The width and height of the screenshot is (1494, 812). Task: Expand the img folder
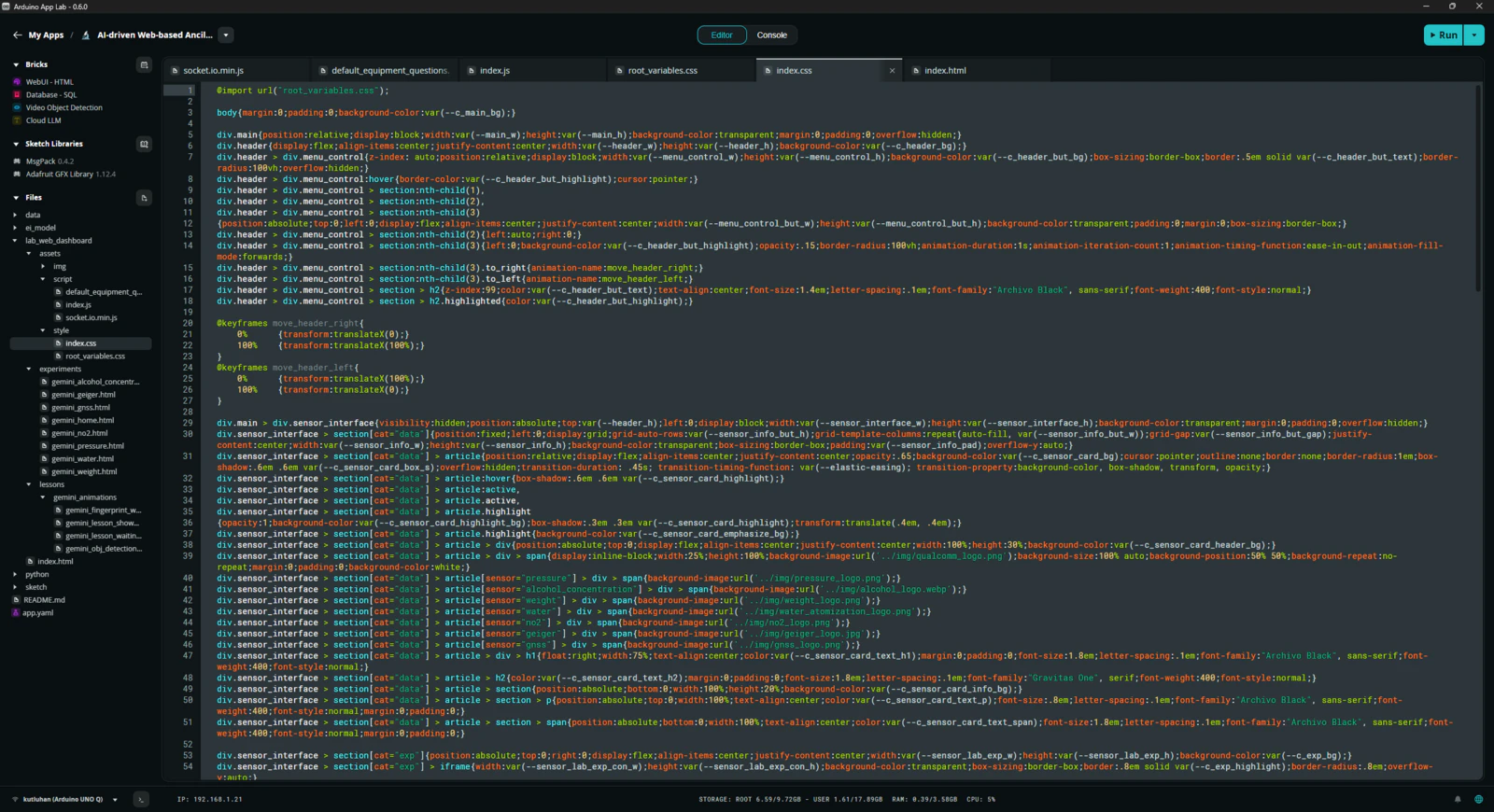coord(43,266)
